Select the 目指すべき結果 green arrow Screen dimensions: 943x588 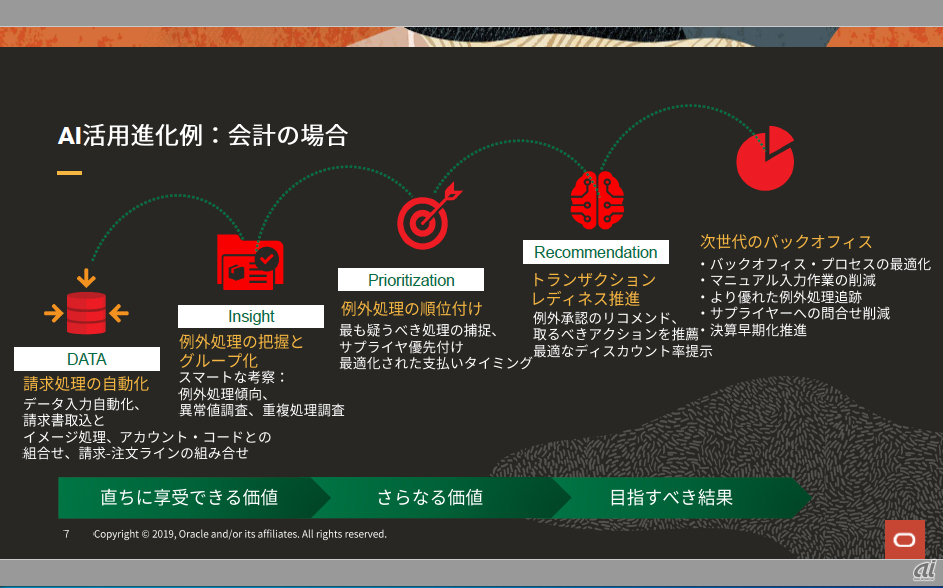(671, 497)
